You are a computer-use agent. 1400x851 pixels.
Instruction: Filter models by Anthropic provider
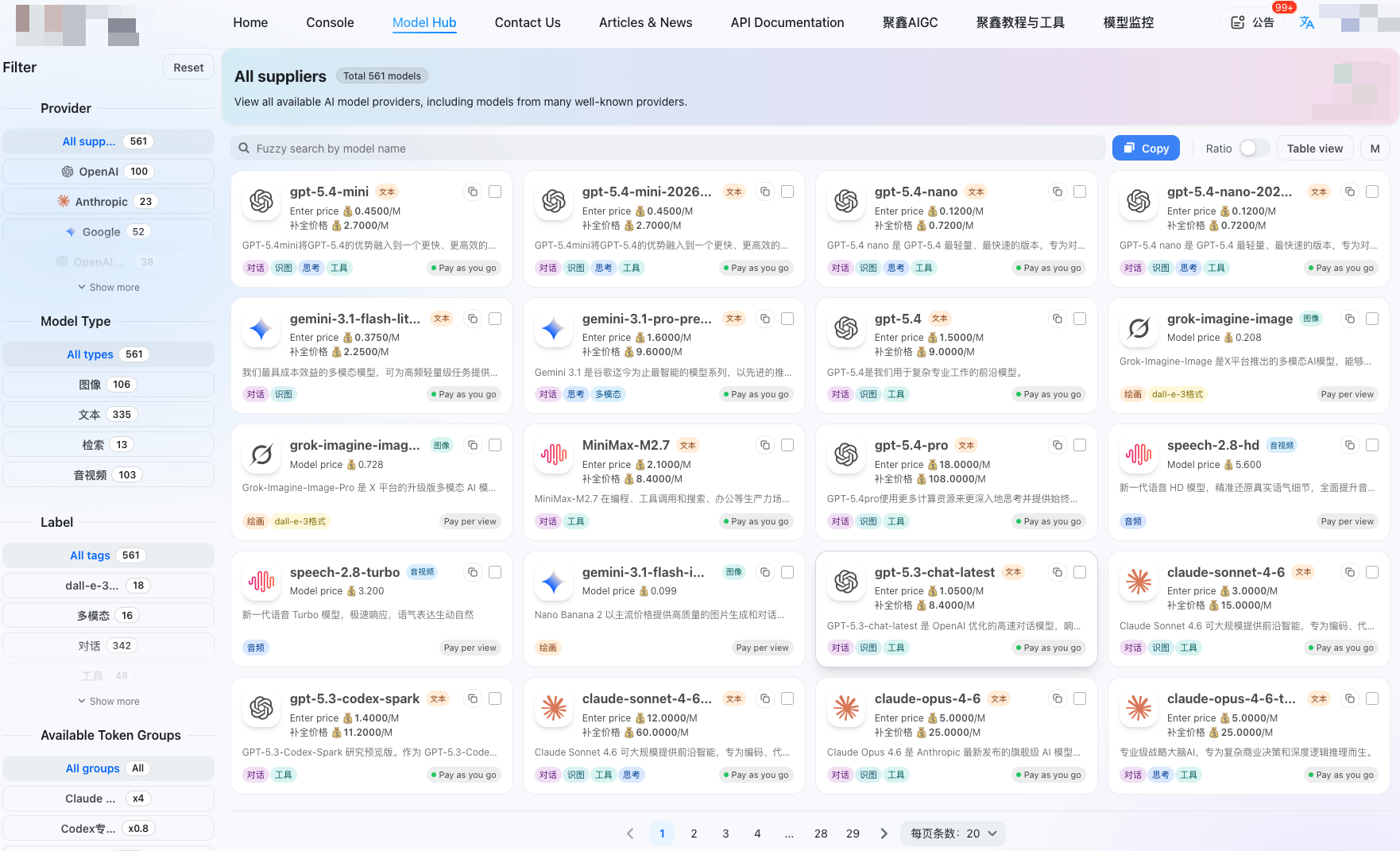108,201
